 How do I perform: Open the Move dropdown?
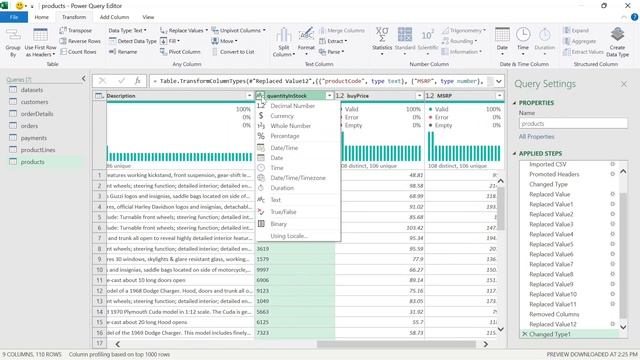(224, 41)
